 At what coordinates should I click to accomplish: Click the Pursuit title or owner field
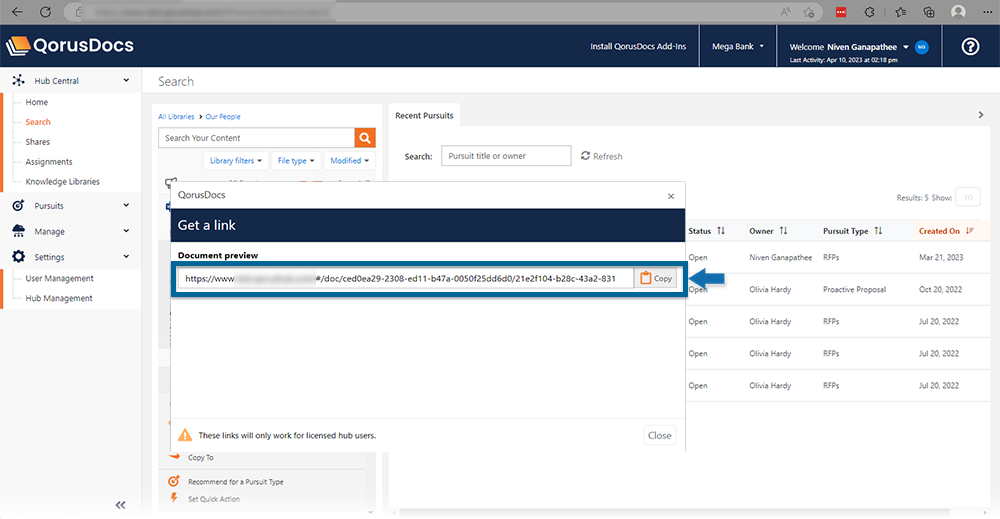click(506, 156)
